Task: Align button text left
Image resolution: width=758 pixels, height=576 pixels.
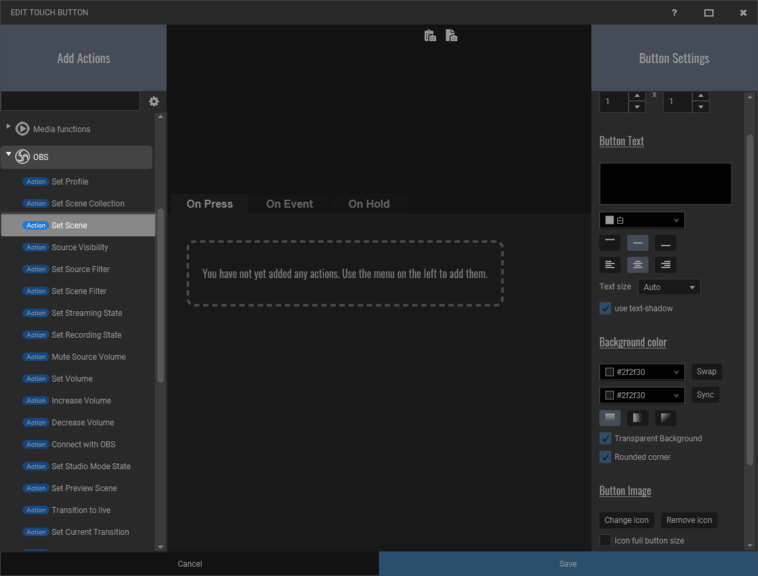Action: click(610, 264)
